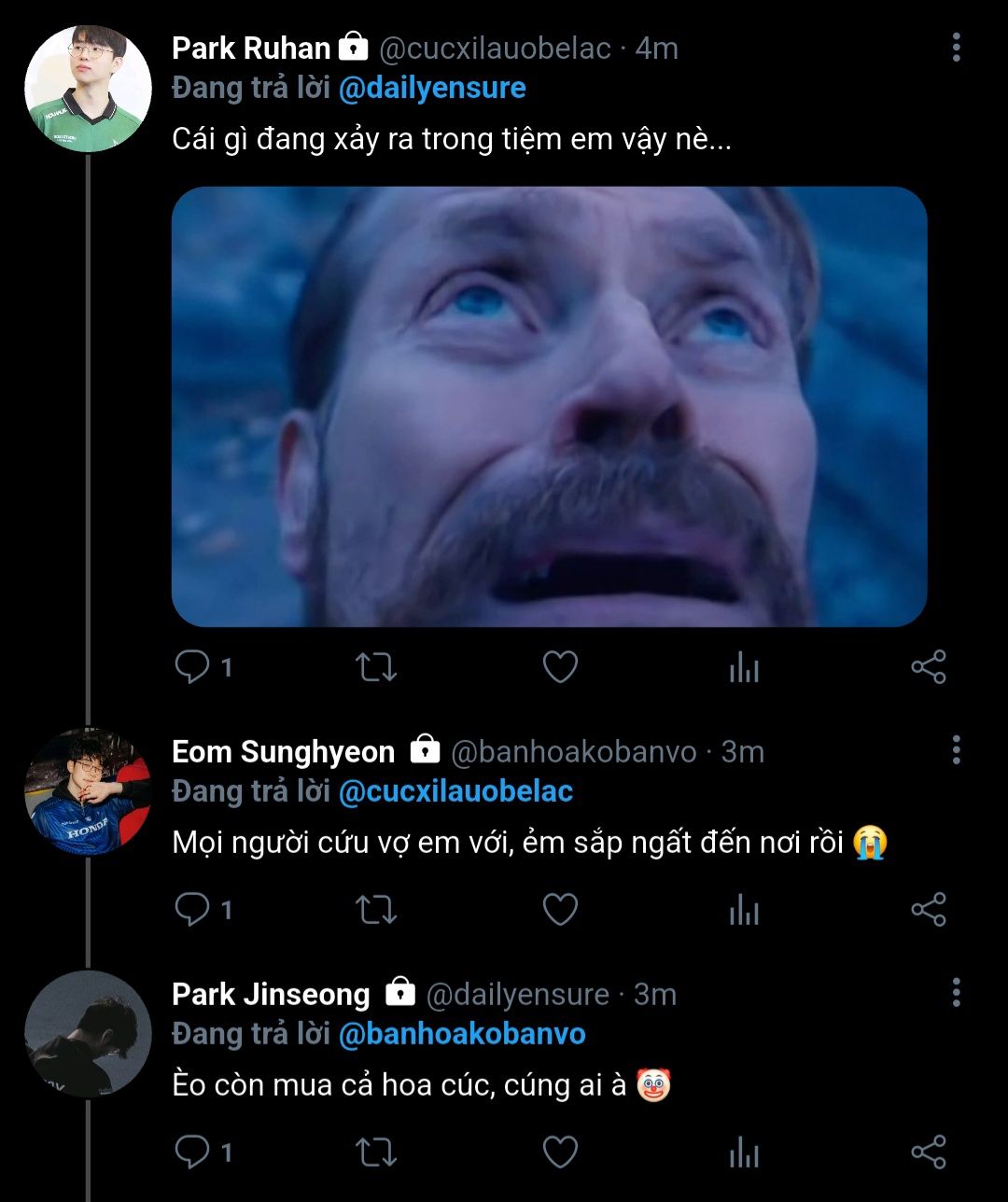Reply to Park Ruhan's tweet
Screen dimensions: 1008x1202
[193, 667]
